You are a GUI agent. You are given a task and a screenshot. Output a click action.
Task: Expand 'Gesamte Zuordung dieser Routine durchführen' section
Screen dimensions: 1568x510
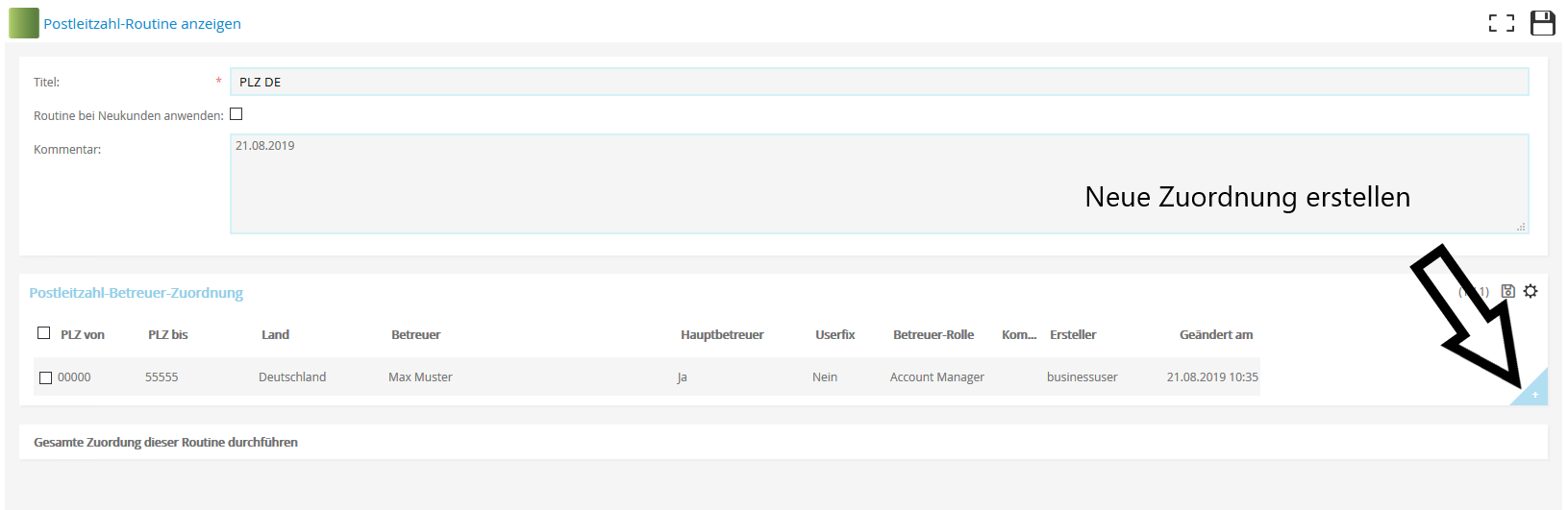tap(165, 442)
